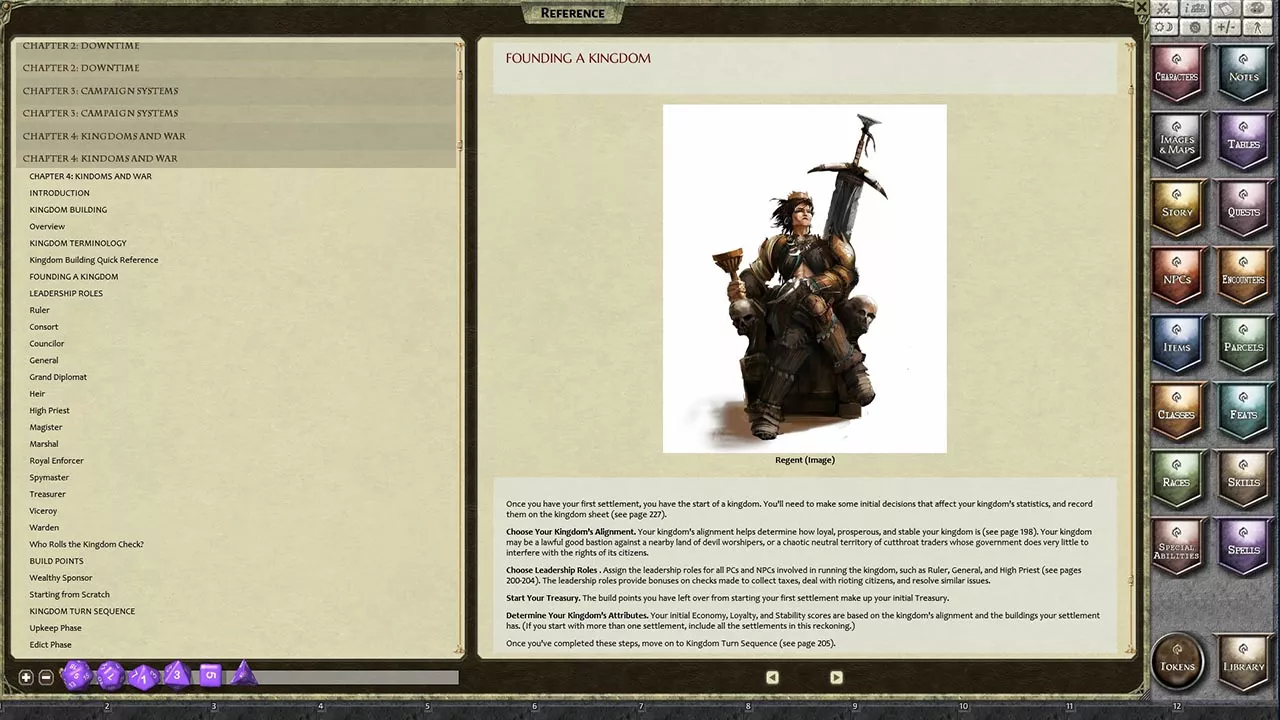
Task: Pick the purple d4 pyramid die
Action: point(242,673)
